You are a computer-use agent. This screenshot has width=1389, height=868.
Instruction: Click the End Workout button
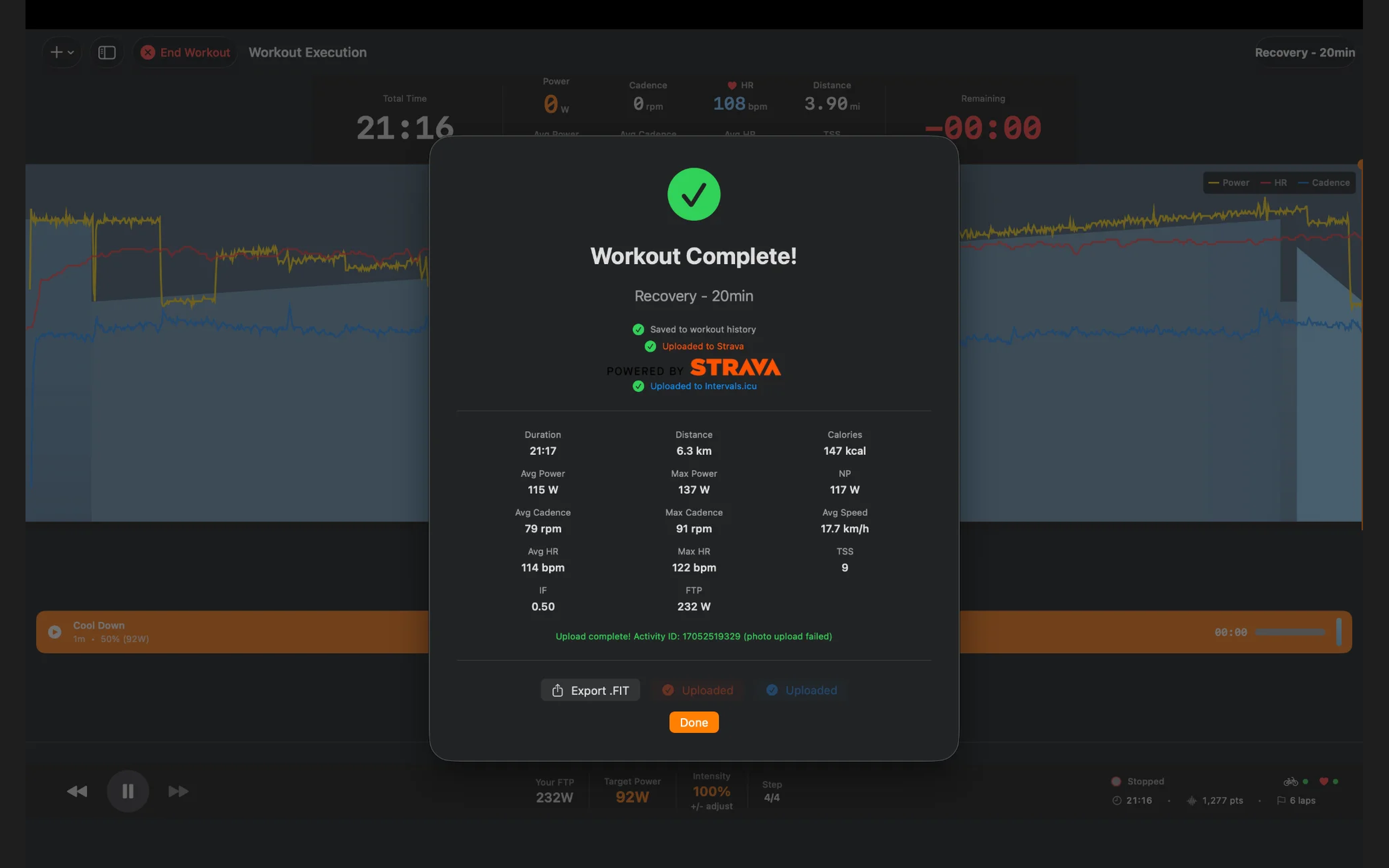pyautogui.click(x=186, y=52)
